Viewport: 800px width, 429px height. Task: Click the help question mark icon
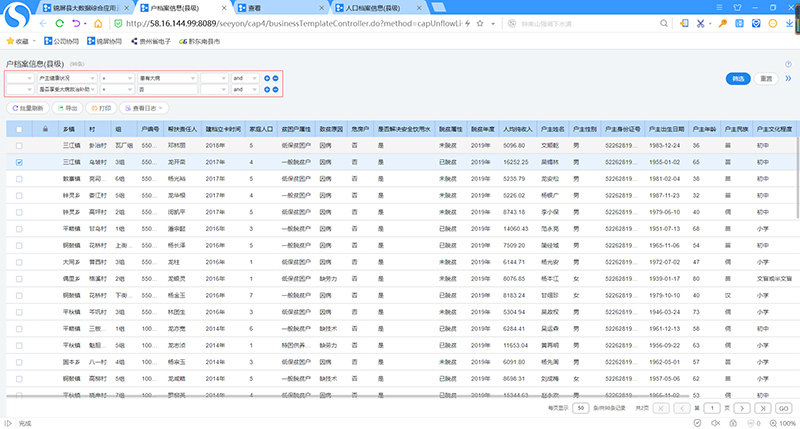point(788,64)
